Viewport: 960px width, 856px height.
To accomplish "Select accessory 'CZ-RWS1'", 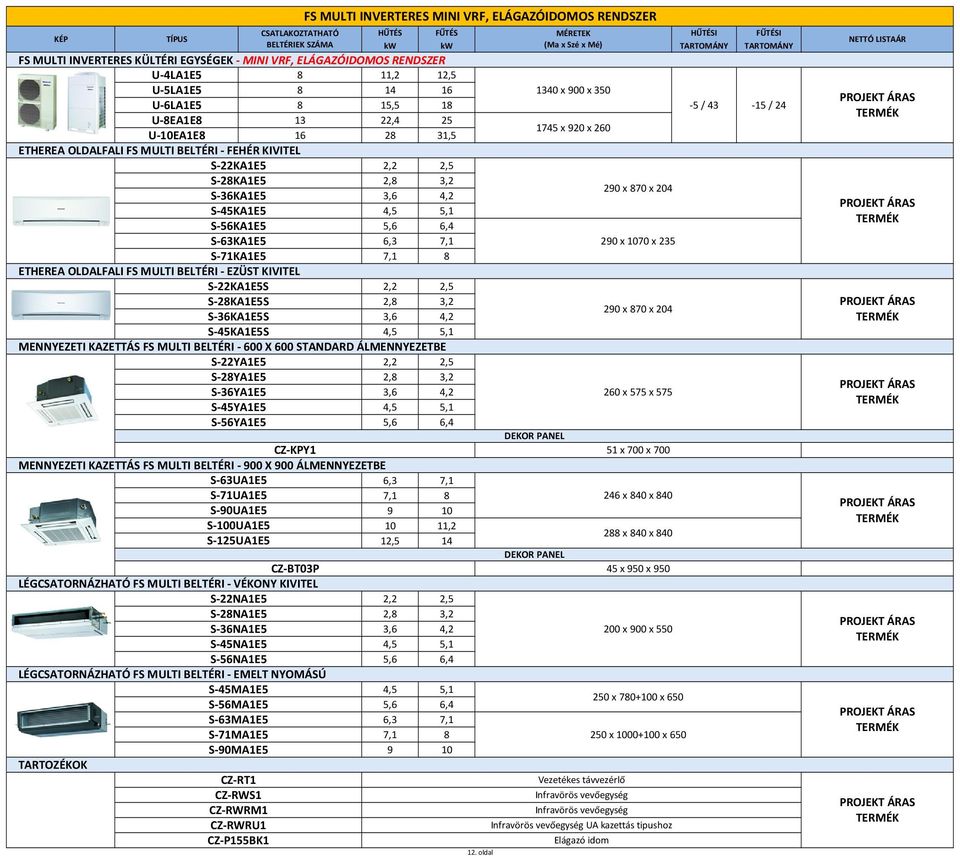I will pos(238,795).
